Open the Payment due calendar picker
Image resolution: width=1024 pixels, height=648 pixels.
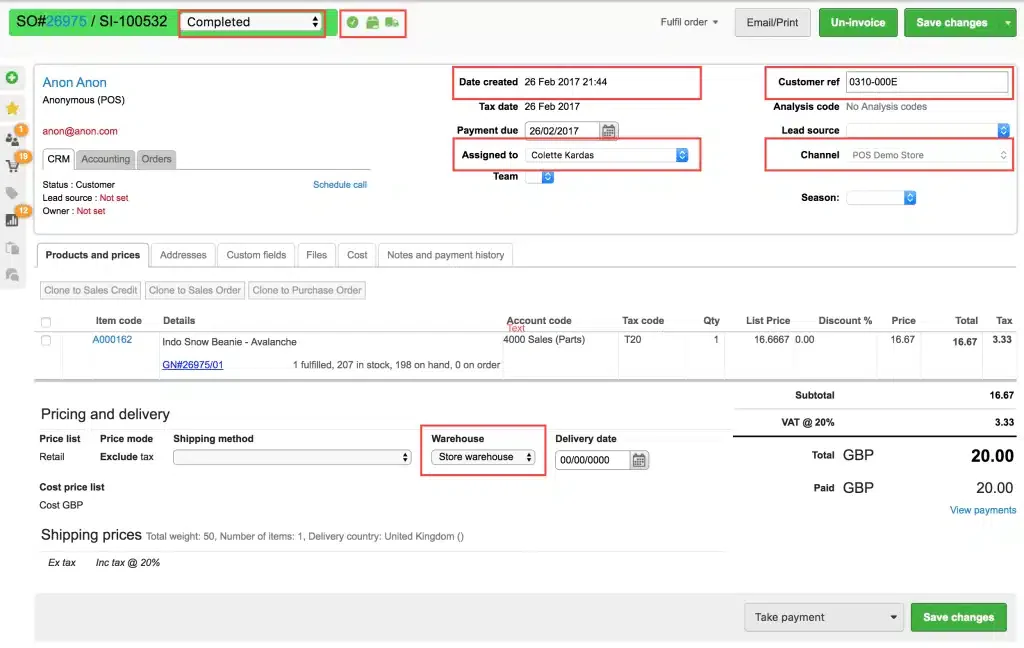(x=609, y=131)
